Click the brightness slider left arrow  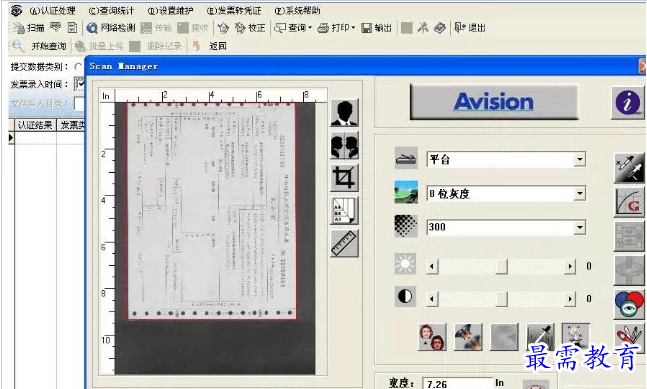432,266
